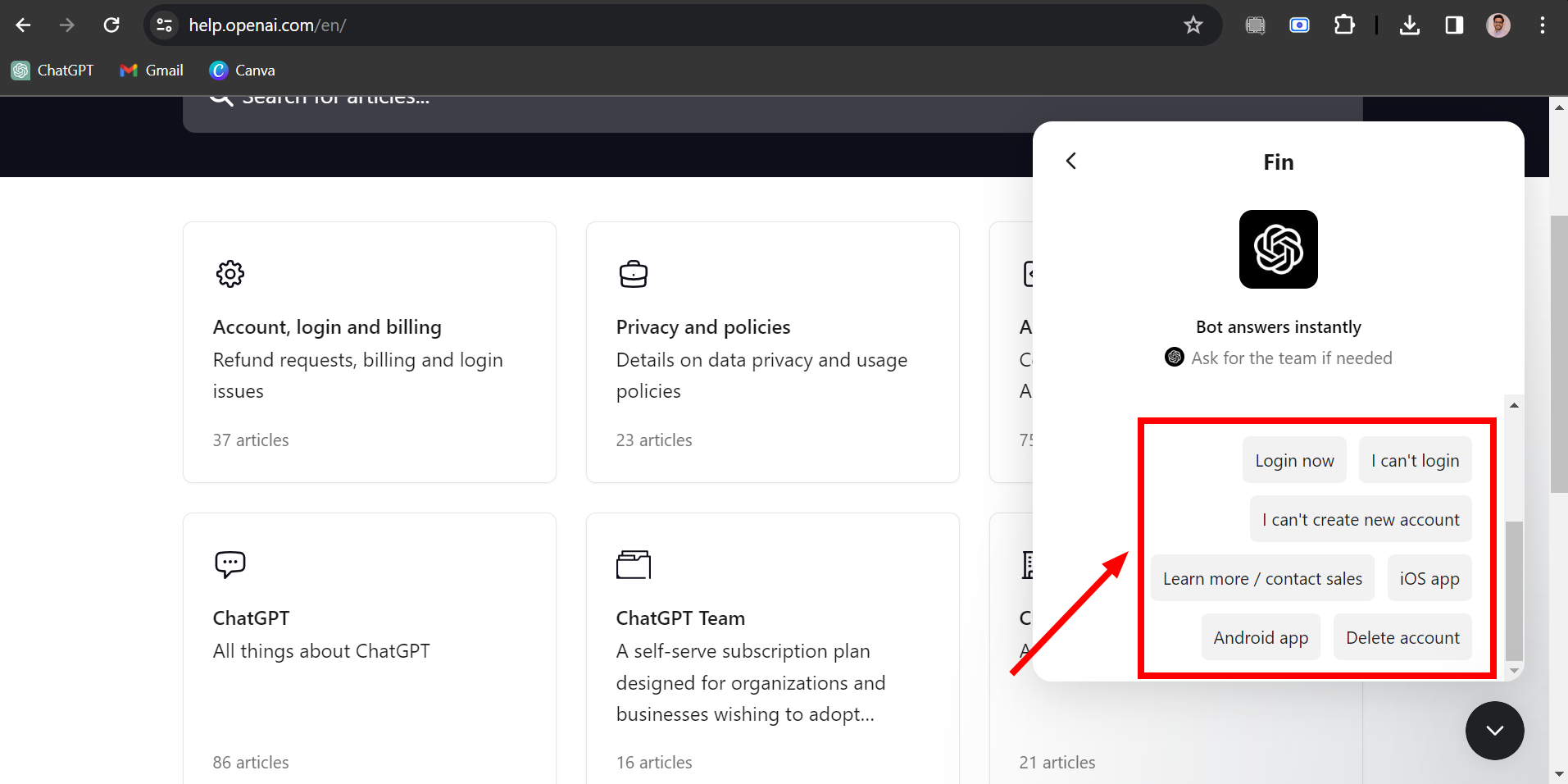Reload the current help page
The height and width of the screenshot is (784, 1568).
click(x=111, y=25)
